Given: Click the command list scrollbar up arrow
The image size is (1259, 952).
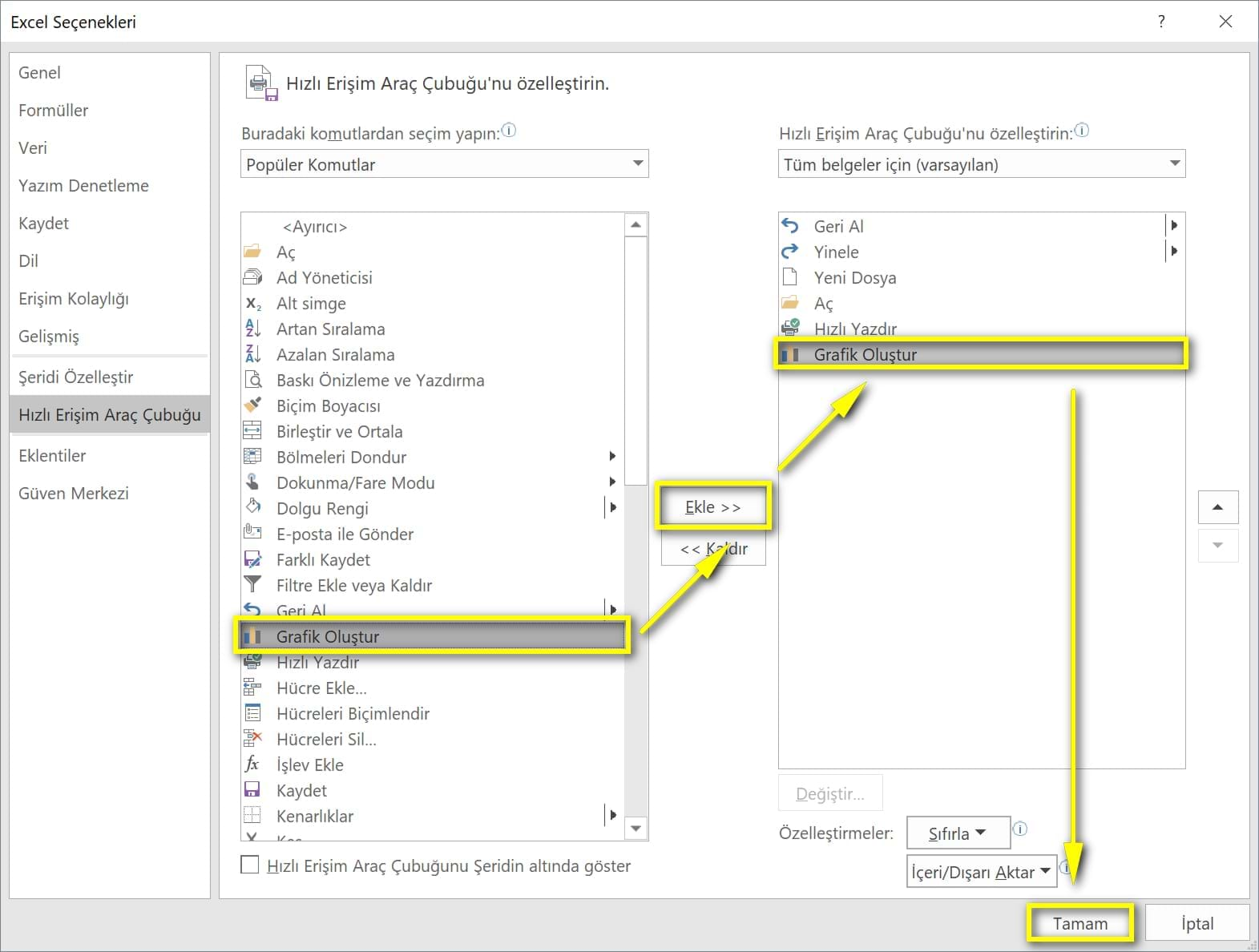Looking at the screenshot, I should 636,225.
